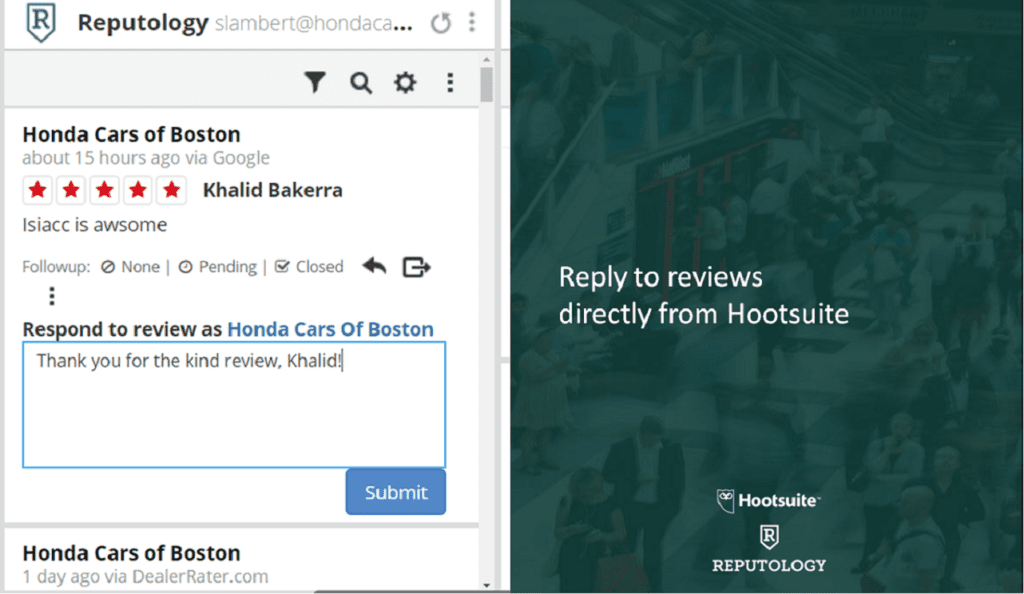Open the toolbar vertical dots menu
The height and width of the screenshot is (594, 1024).
tap(450, 83)
